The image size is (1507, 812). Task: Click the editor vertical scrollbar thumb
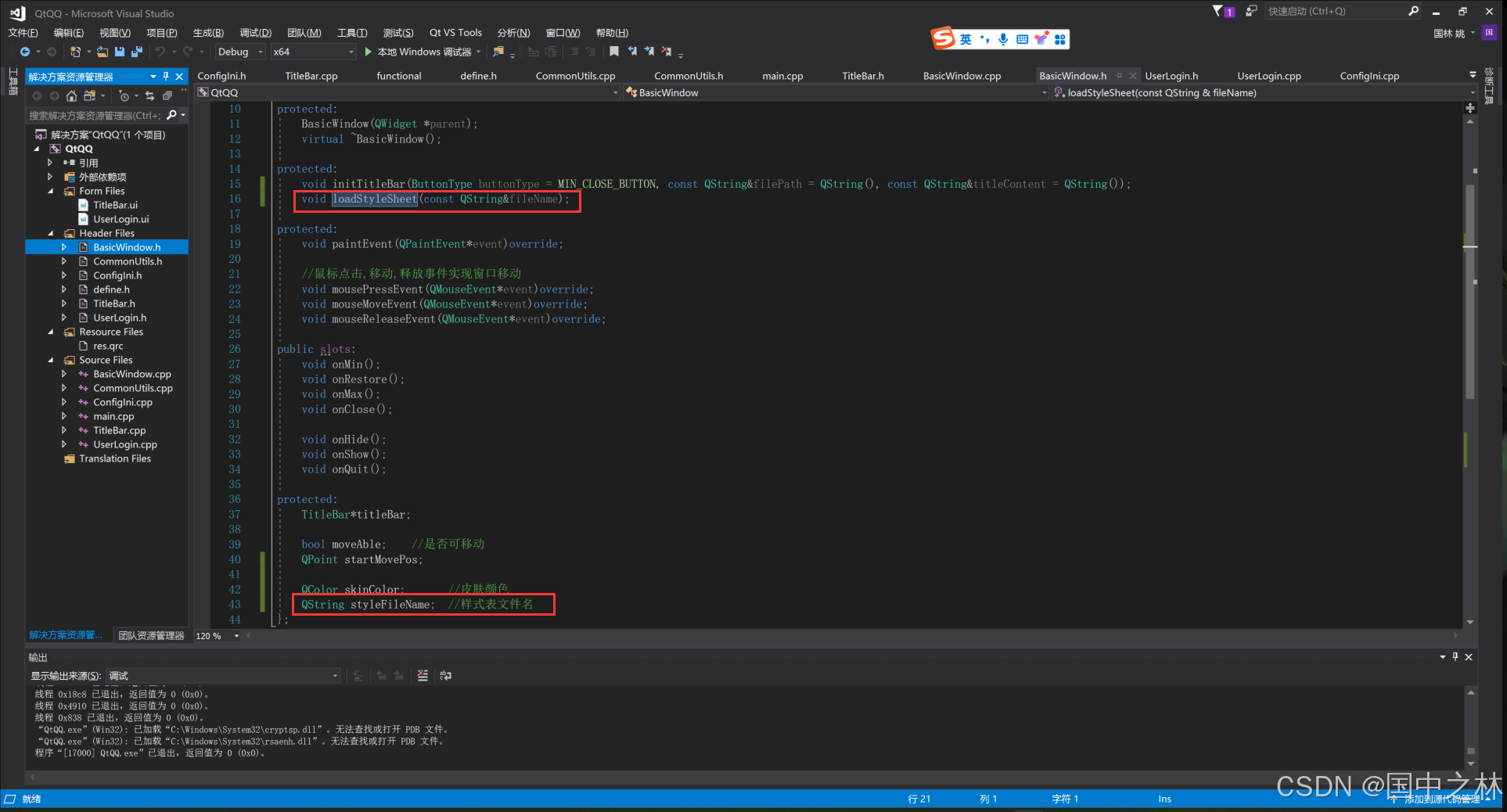(x=1470, y=293)
